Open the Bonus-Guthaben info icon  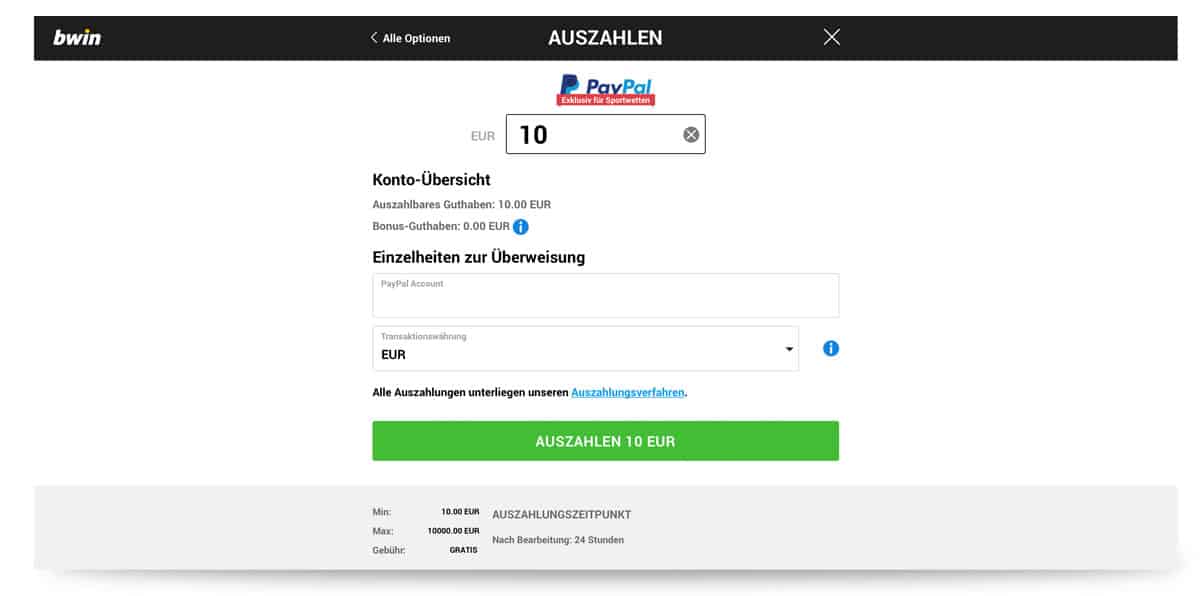click(520, 227)
